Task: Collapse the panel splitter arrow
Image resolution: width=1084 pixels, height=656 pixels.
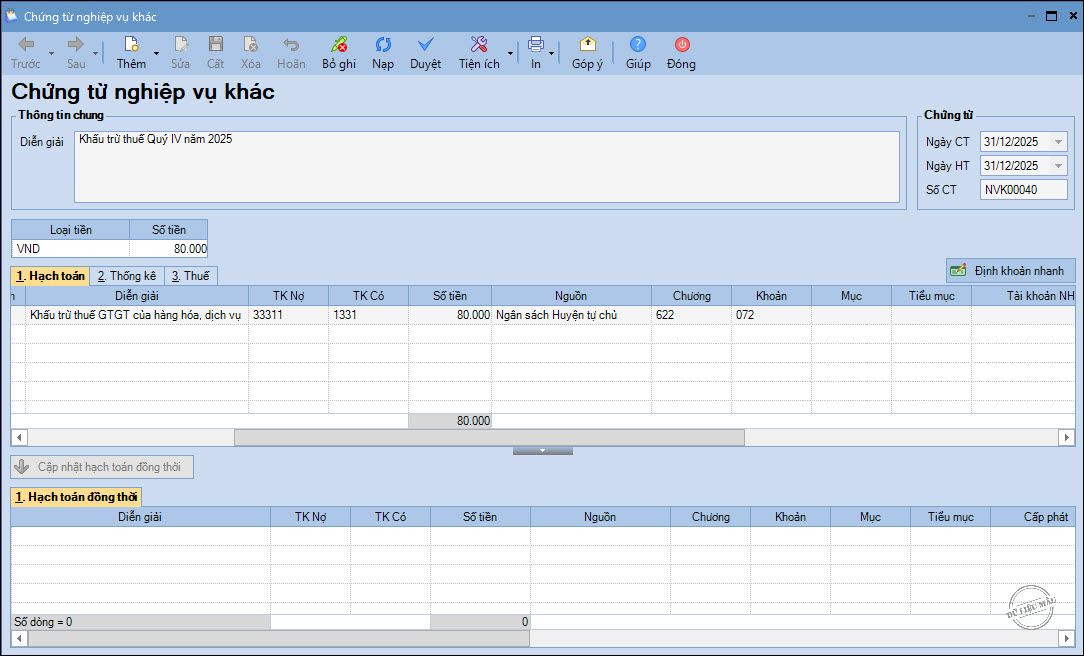Action: coord(542,451)
